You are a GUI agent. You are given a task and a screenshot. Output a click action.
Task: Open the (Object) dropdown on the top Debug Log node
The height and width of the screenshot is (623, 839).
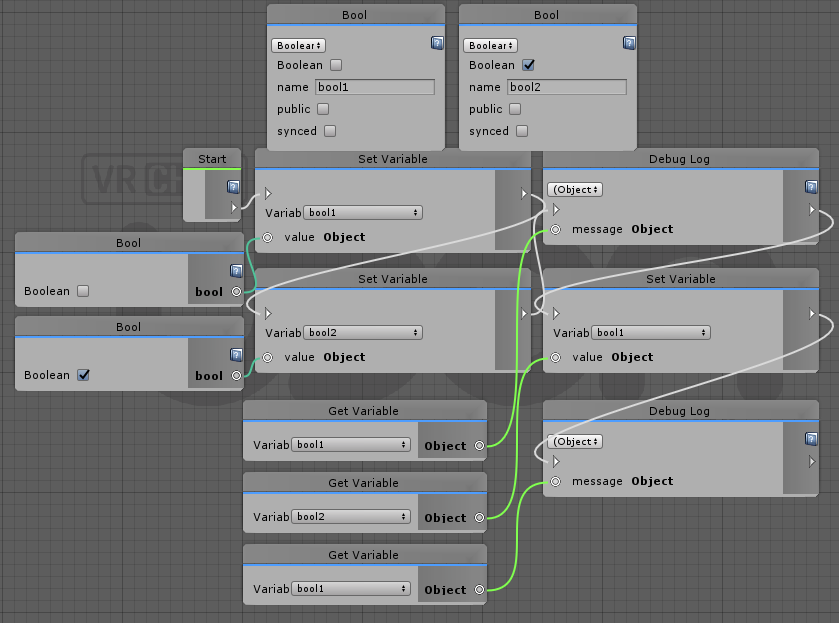[575, 189]
